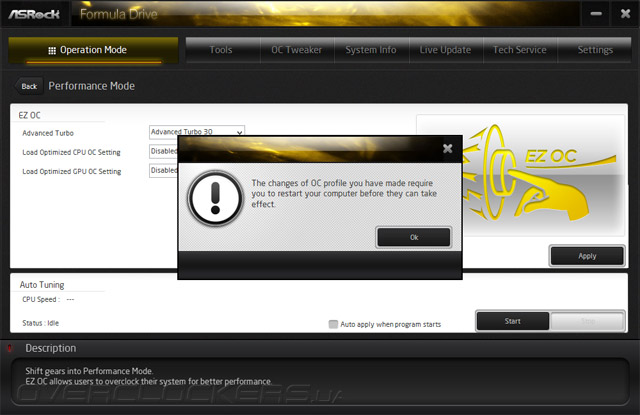Switch to the Tools tab
This screenshot has height=415, width=640.
pyautogui.click(x=221, y=50)
